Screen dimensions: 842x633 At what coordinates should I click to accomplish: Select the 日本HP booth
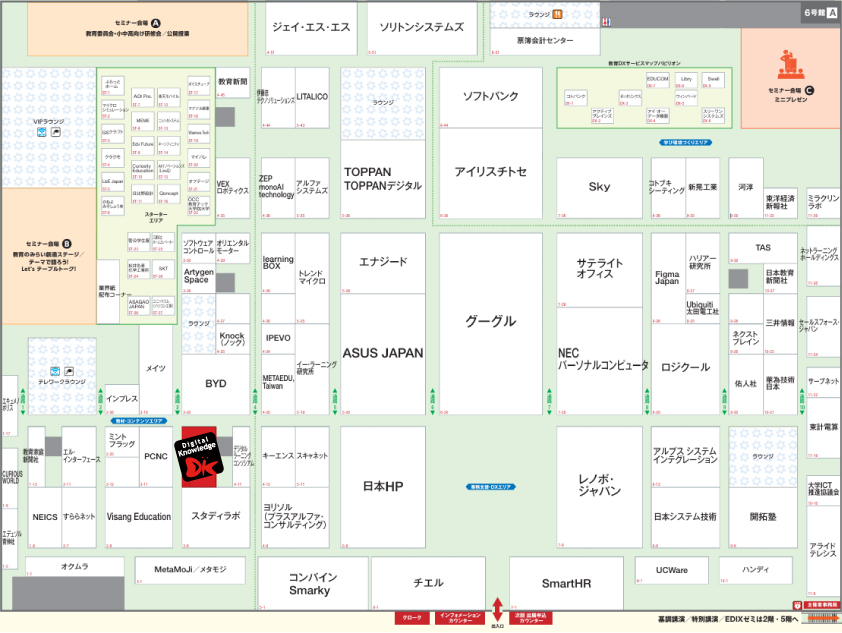[x=383, y=487]
